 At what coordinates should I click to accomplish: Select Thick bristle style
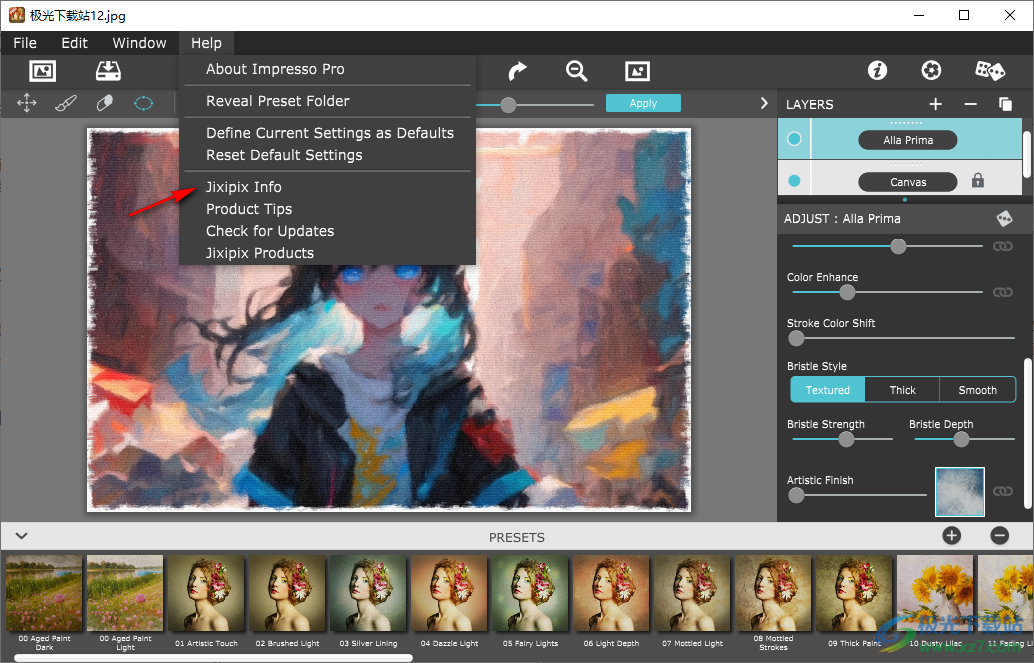point(902,390)
